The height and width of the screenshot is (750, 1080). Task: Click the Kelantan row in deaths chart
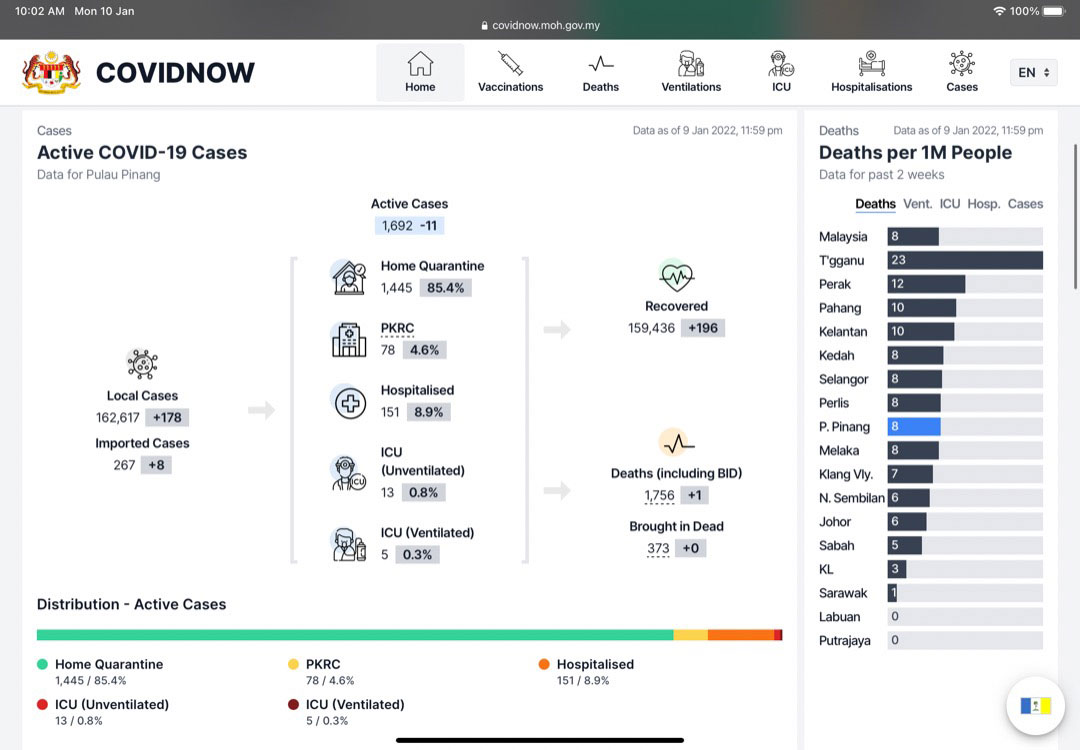931,331
